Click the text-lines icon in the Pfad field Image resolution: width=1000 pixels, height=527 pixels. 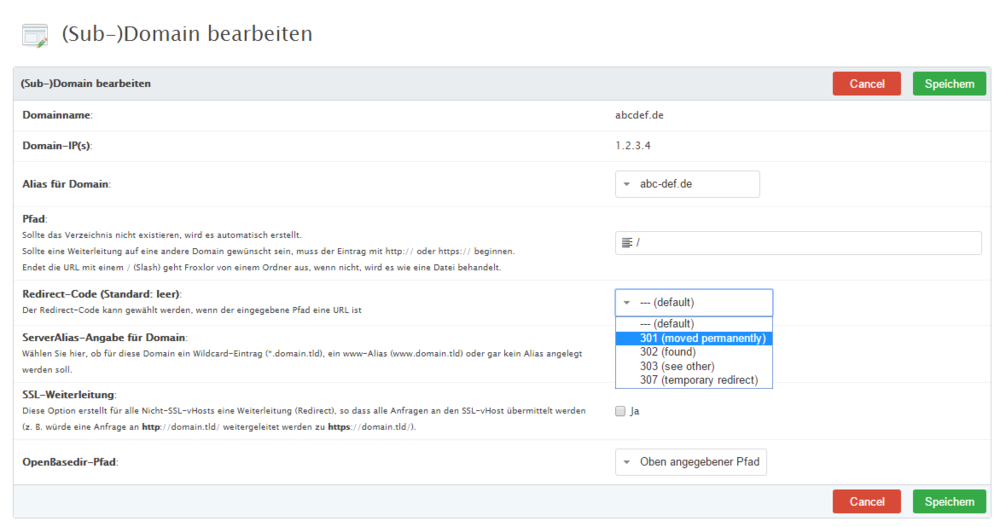627,243
